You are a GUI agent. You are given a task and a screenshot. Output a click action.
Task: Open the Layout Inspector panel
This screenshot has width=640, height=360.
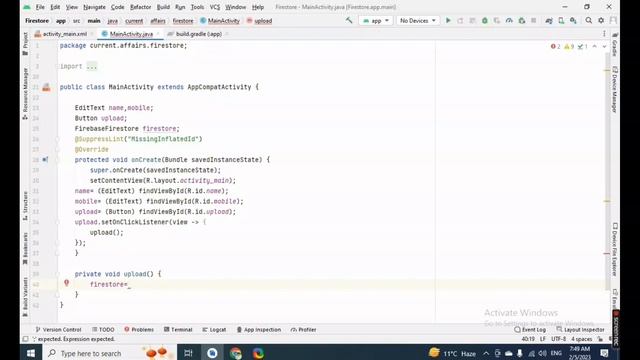pos(580,329)
